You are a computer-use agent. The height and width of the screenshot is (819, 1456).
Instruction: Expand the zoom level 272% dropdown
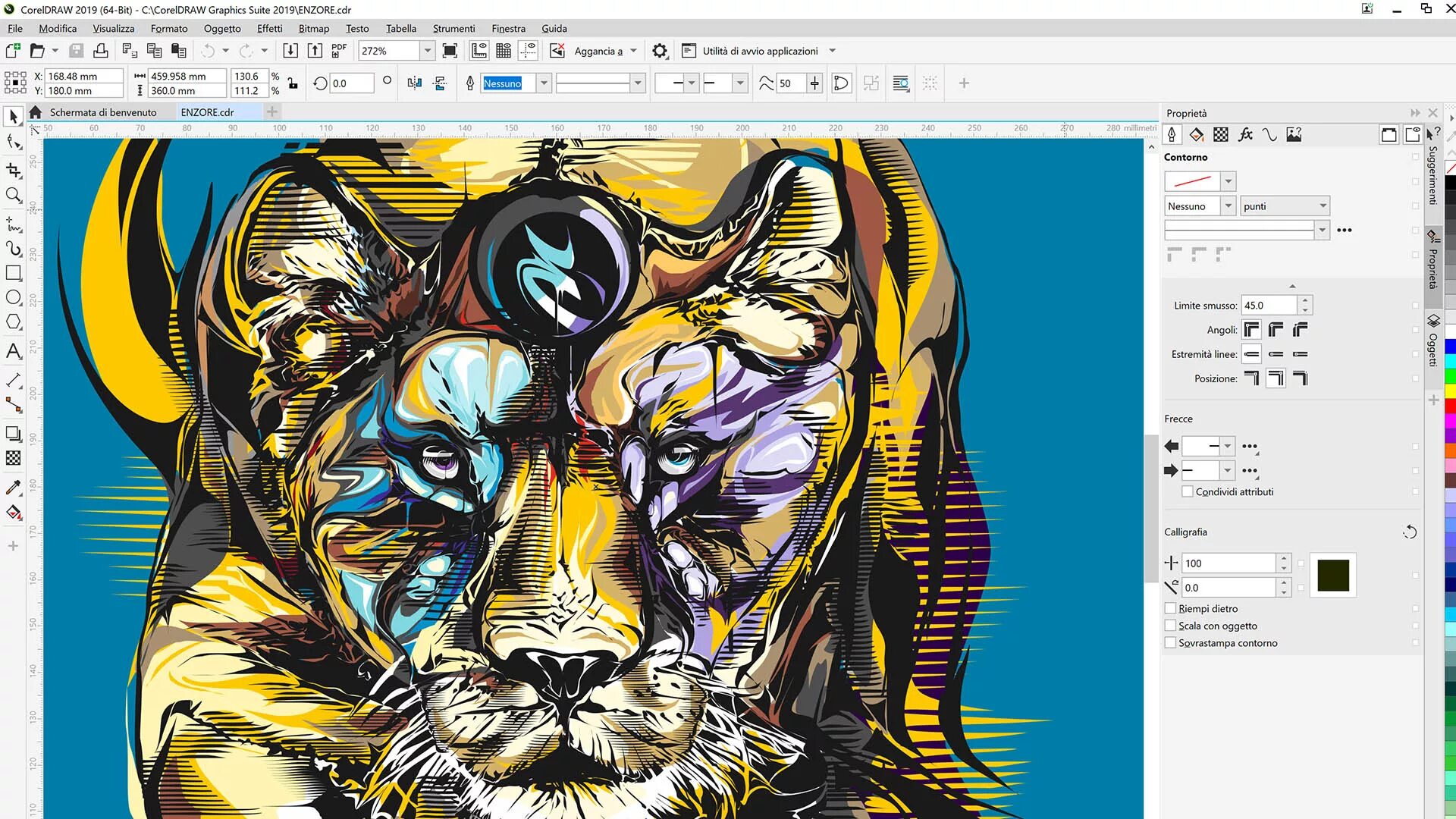coord(427,51)
